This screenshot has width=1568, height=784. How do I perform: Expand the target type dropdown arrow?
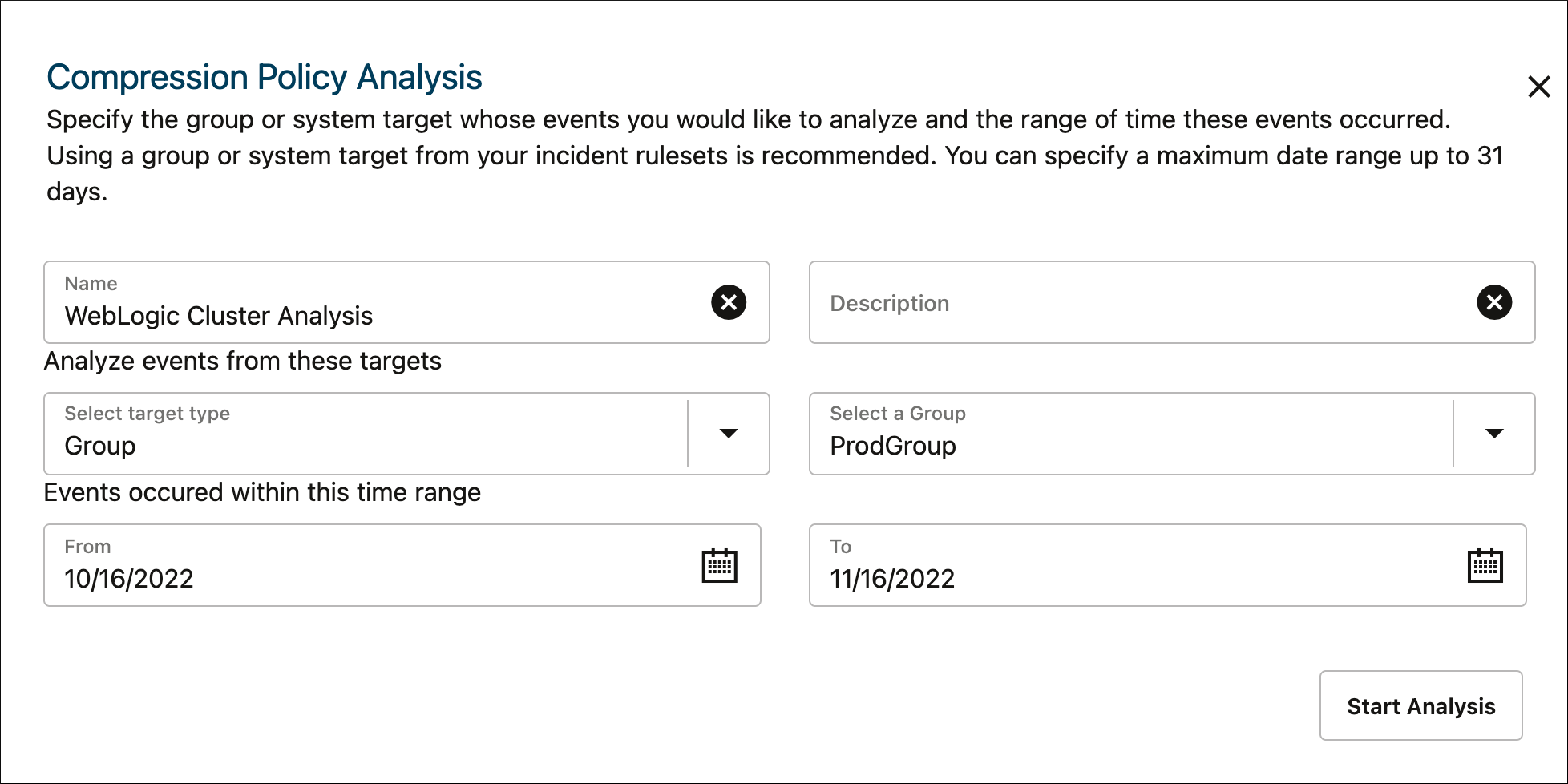(x=728, y=434)
